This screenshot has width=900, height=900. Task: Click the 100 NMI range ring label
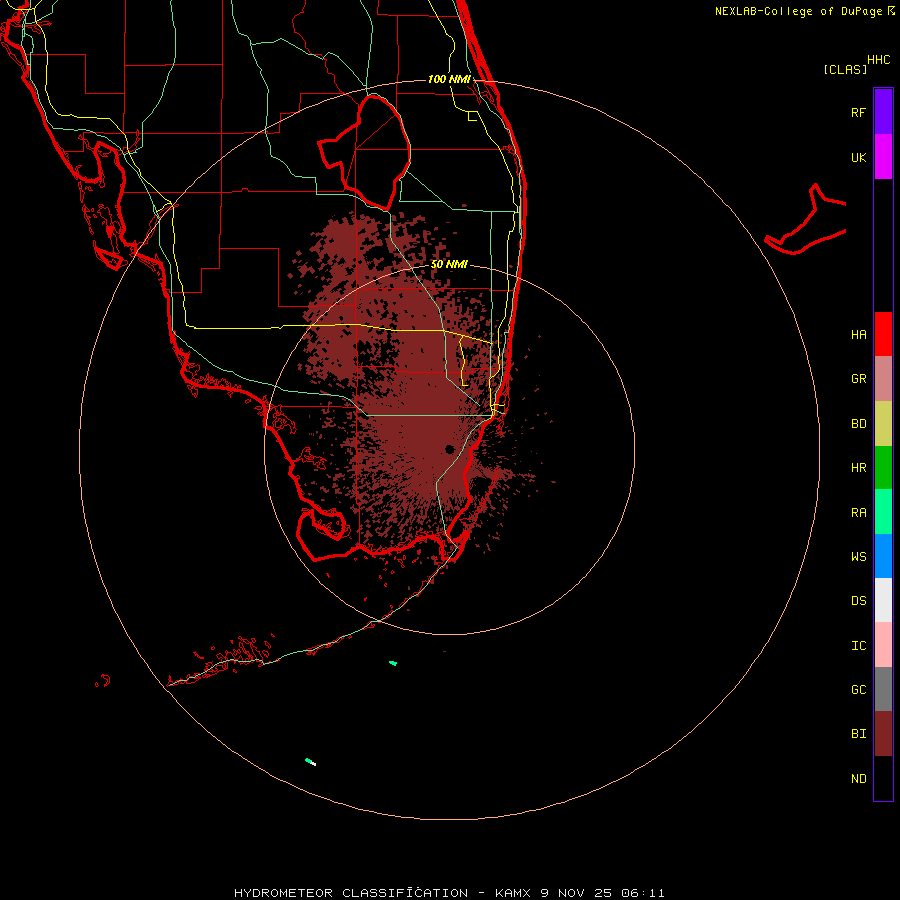point(449,79)
